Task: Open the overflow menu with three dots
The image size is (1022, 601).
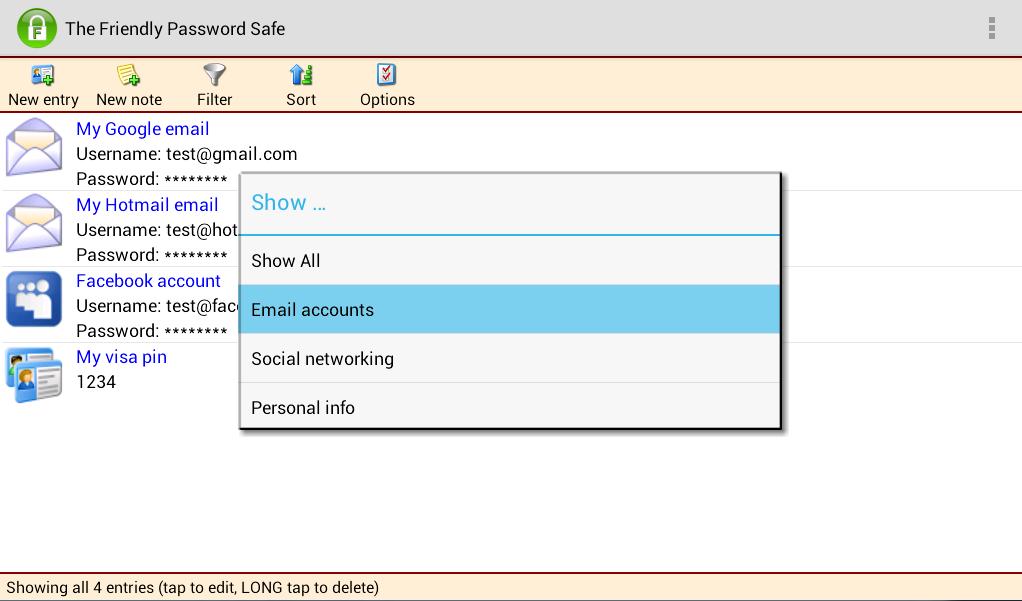Action: click(x=991, y=28)
